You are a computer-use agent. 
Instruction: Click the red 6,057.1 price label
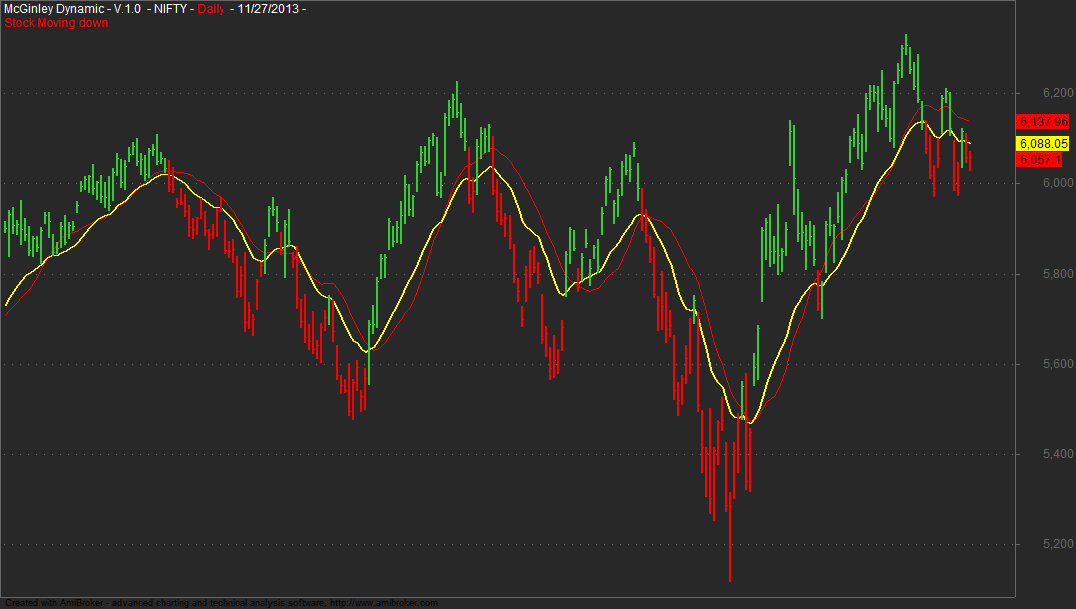(x=1040, y=160)
